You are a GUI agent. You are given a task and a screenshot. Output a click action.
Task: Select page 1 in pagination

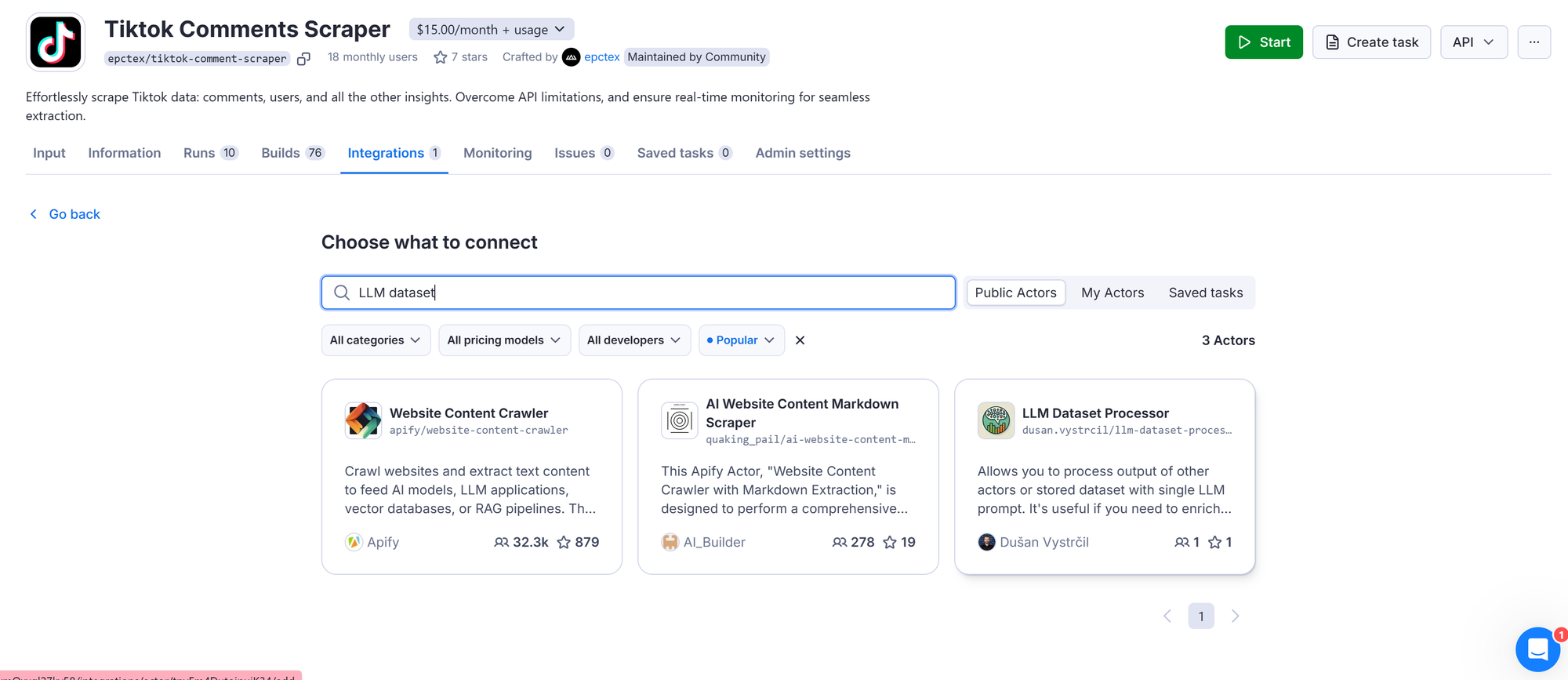pyautogui.click(x=1201, y=616)
